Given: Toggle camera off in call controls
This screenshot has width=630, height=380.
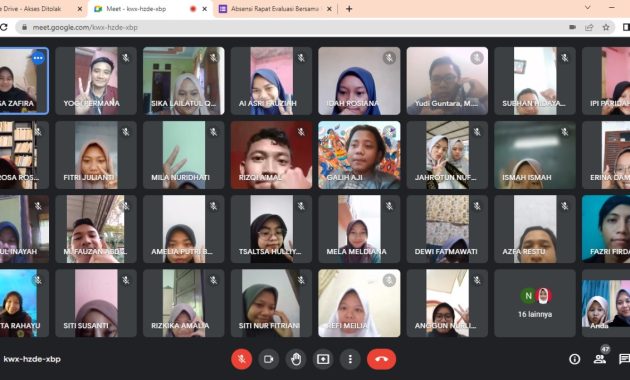Looking at the screenshot, I should click(268, 359).
